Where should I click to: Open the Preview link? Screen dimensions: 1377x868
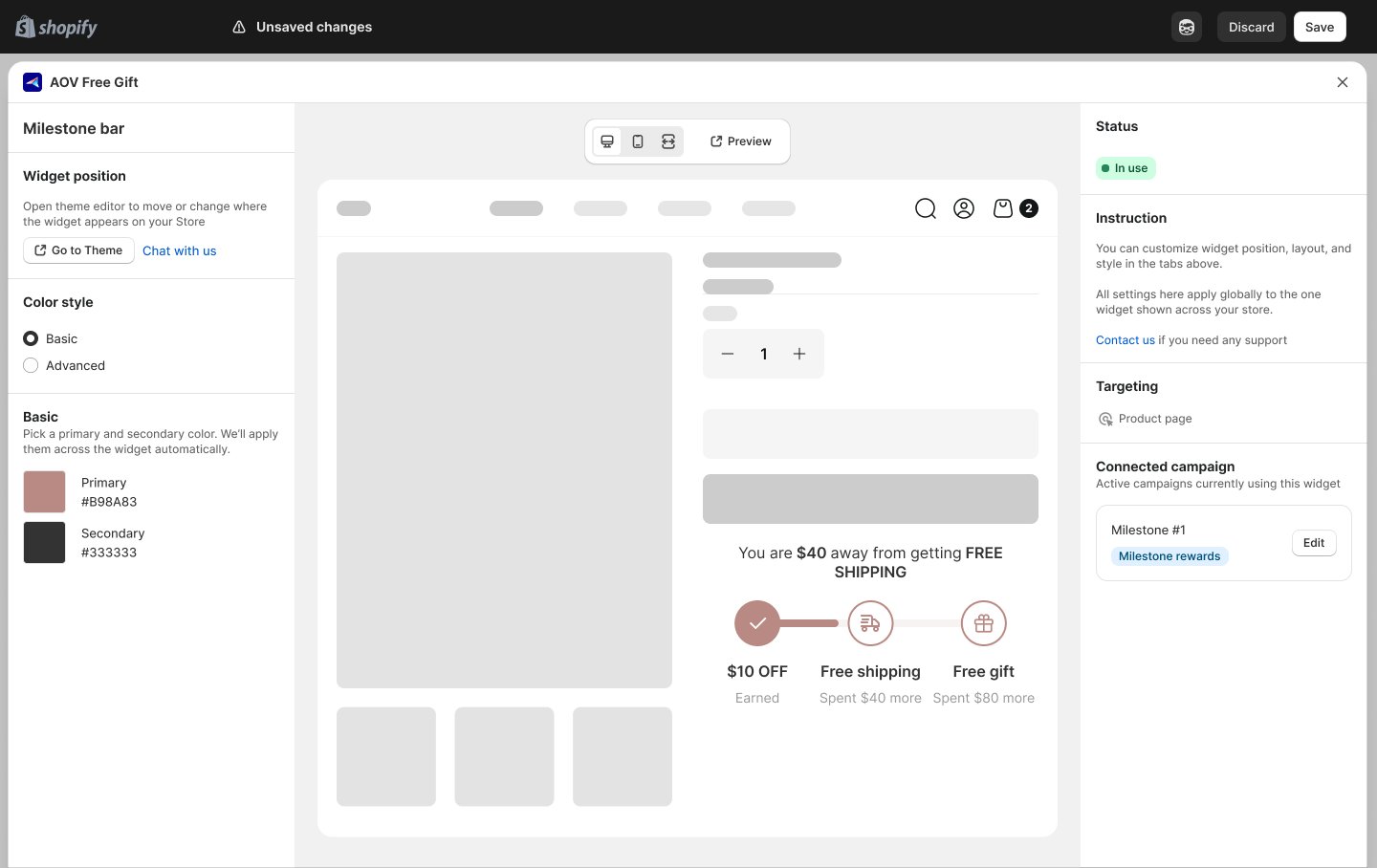740,141
